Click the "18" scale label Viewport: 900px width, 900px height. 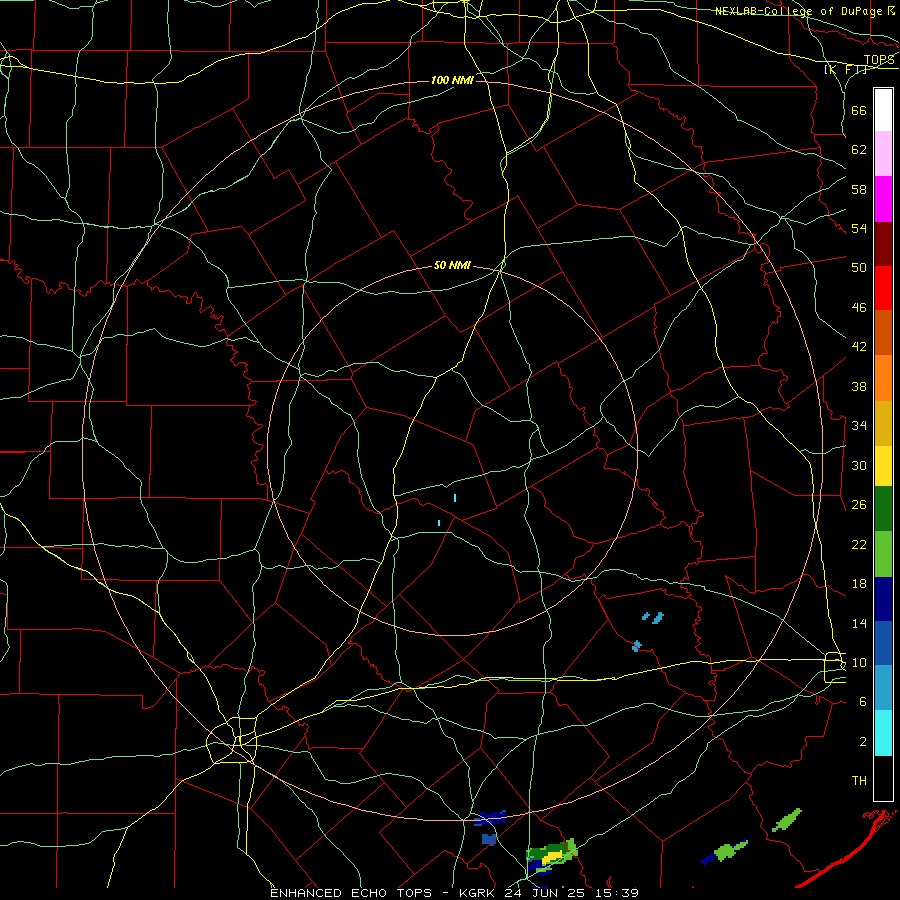pyautogui.click(x=859, y=584)
